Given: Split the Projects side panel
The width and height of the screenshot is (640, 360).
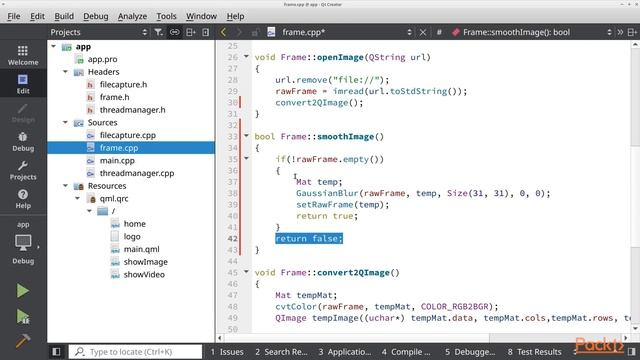Looking at the screenshot, I should (190, 32).
